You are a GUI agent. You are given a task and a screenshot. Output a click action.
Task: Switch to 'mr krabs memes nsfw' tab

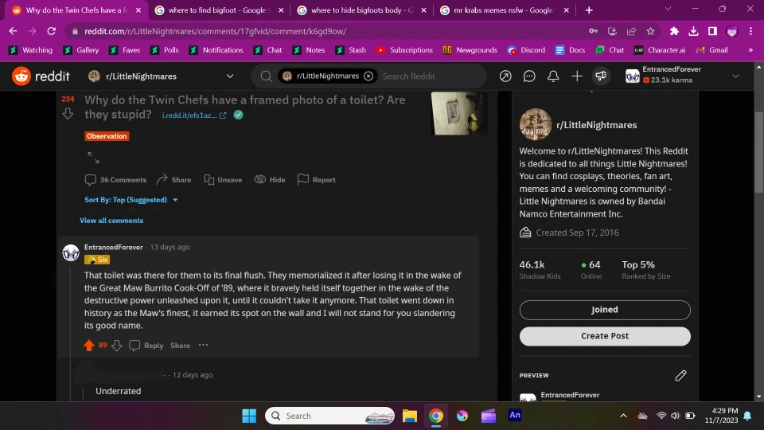pyautogui.click(x=499, y=10)
